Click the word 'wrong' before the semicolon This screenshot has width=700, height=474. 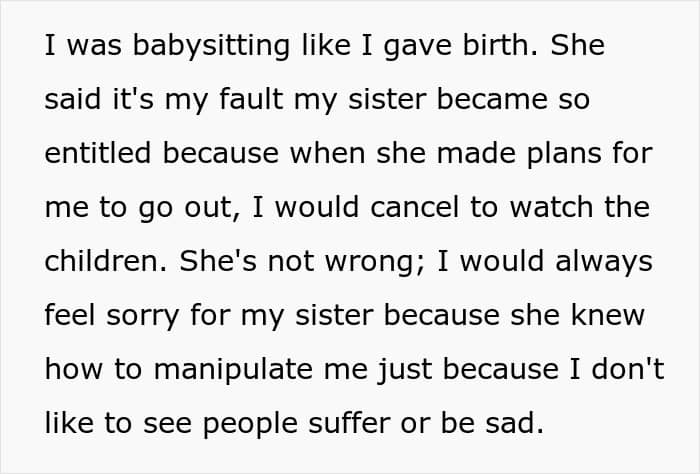pos(369,262)
